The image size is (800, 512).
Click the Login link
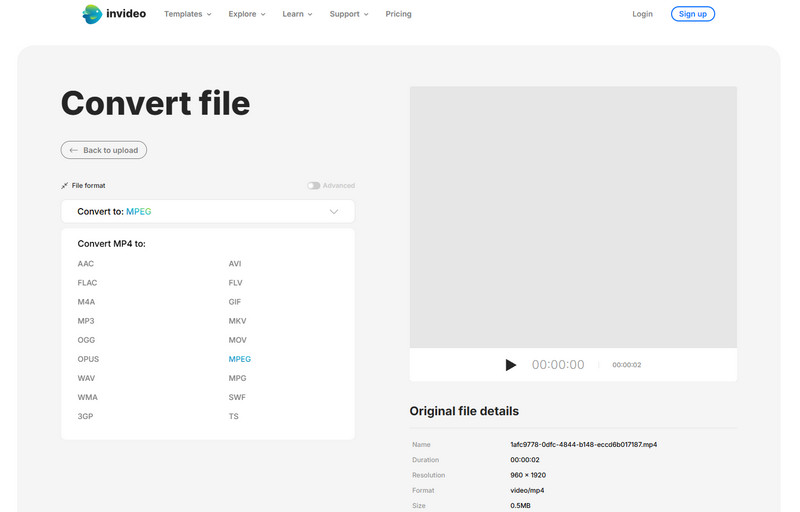point(642,14)
